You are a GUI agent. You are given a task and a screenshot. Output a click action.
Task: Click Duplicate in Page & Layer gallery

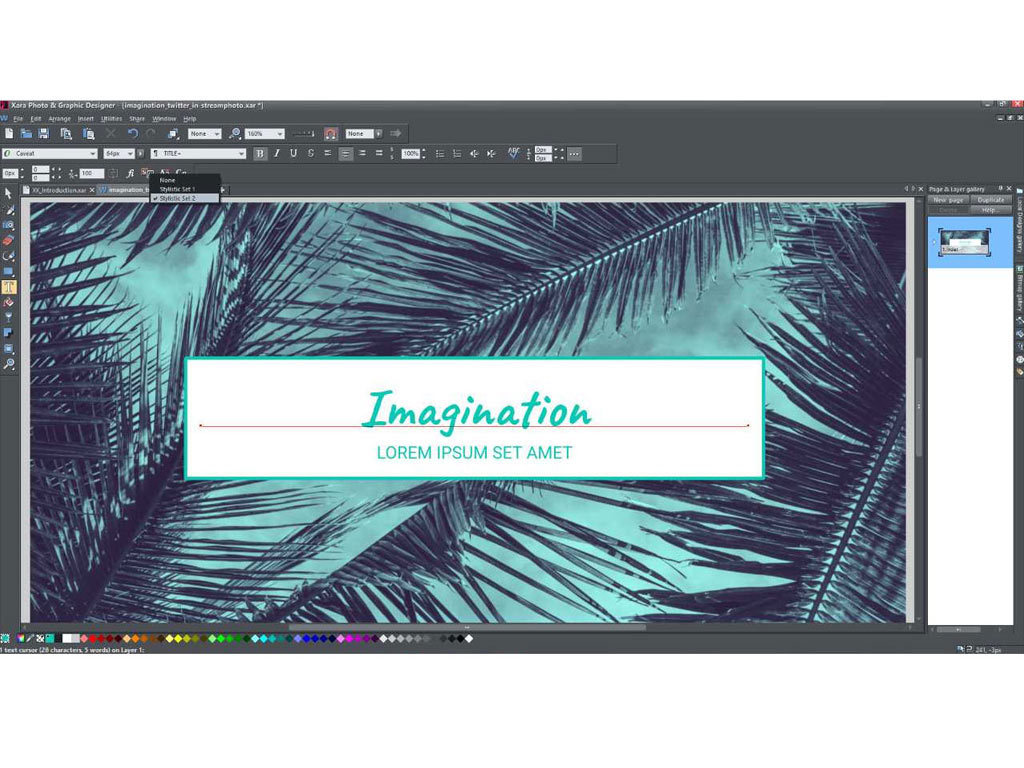point(991,200)
